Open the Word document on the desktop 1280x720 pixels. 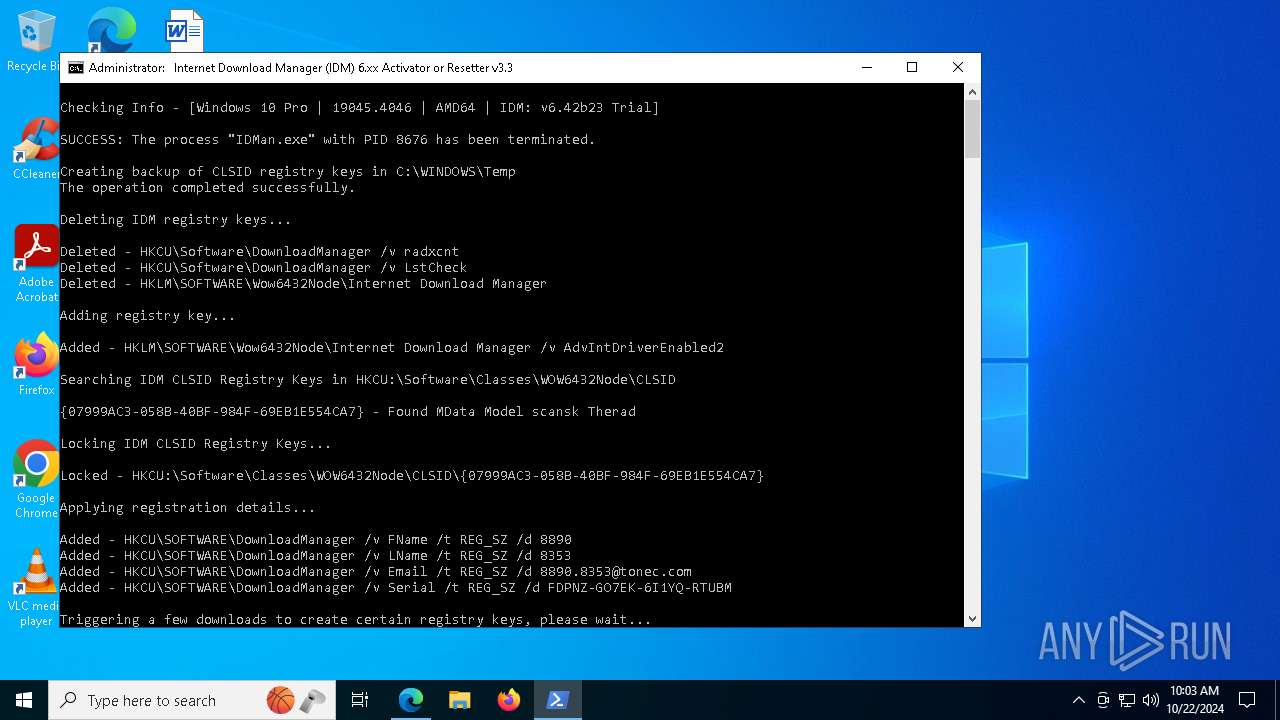point(184,30)
